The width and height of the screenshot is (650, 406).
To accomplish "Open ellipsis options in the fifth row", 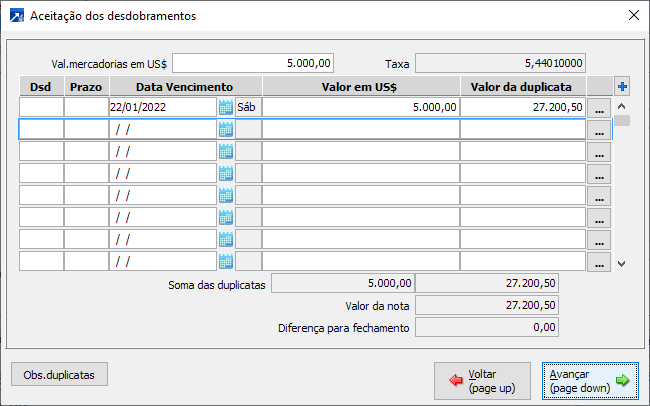I will point(599,195).
